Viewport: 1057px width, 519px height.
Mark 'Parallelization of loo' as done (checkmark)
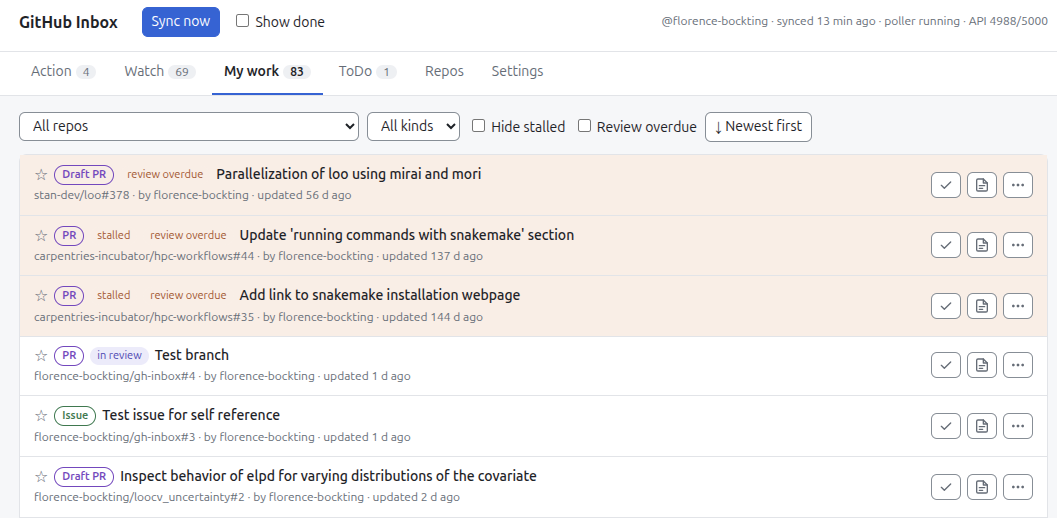(946, 185)
